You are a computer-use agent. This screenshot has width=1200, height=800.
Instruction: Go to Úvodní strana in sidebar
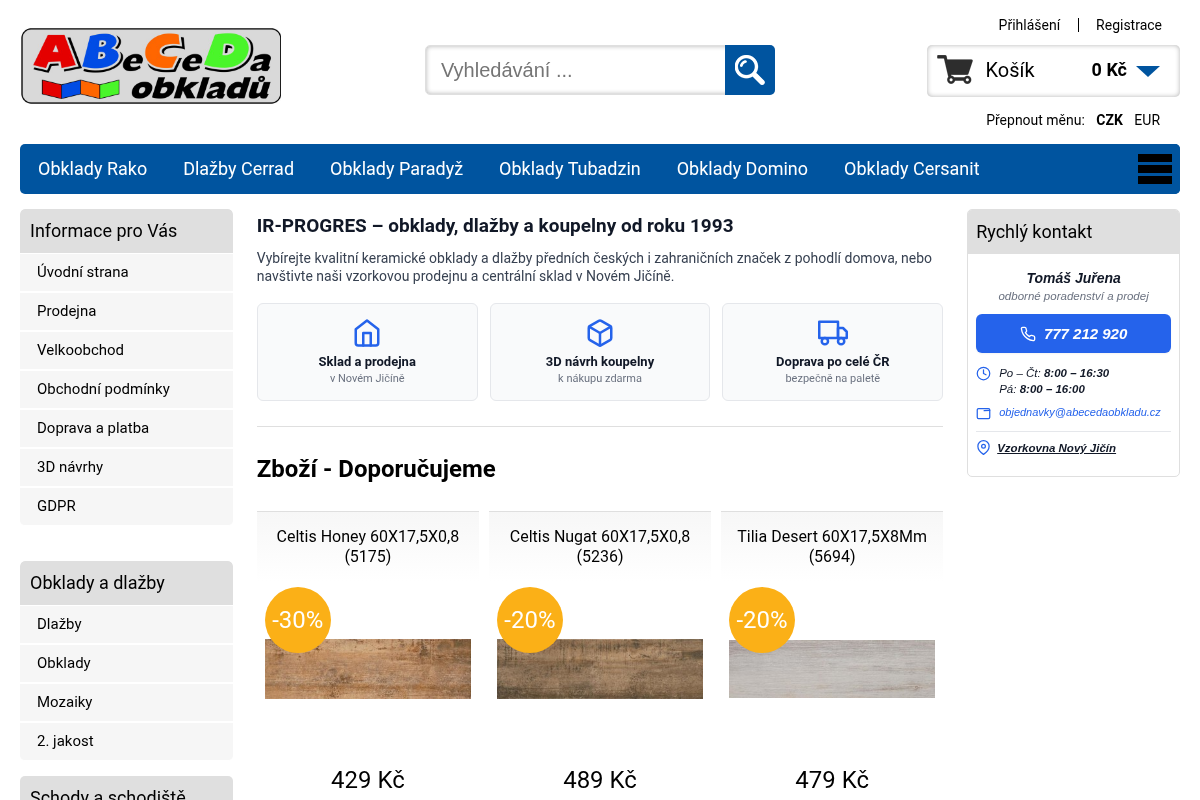click(x=126, y=272)
